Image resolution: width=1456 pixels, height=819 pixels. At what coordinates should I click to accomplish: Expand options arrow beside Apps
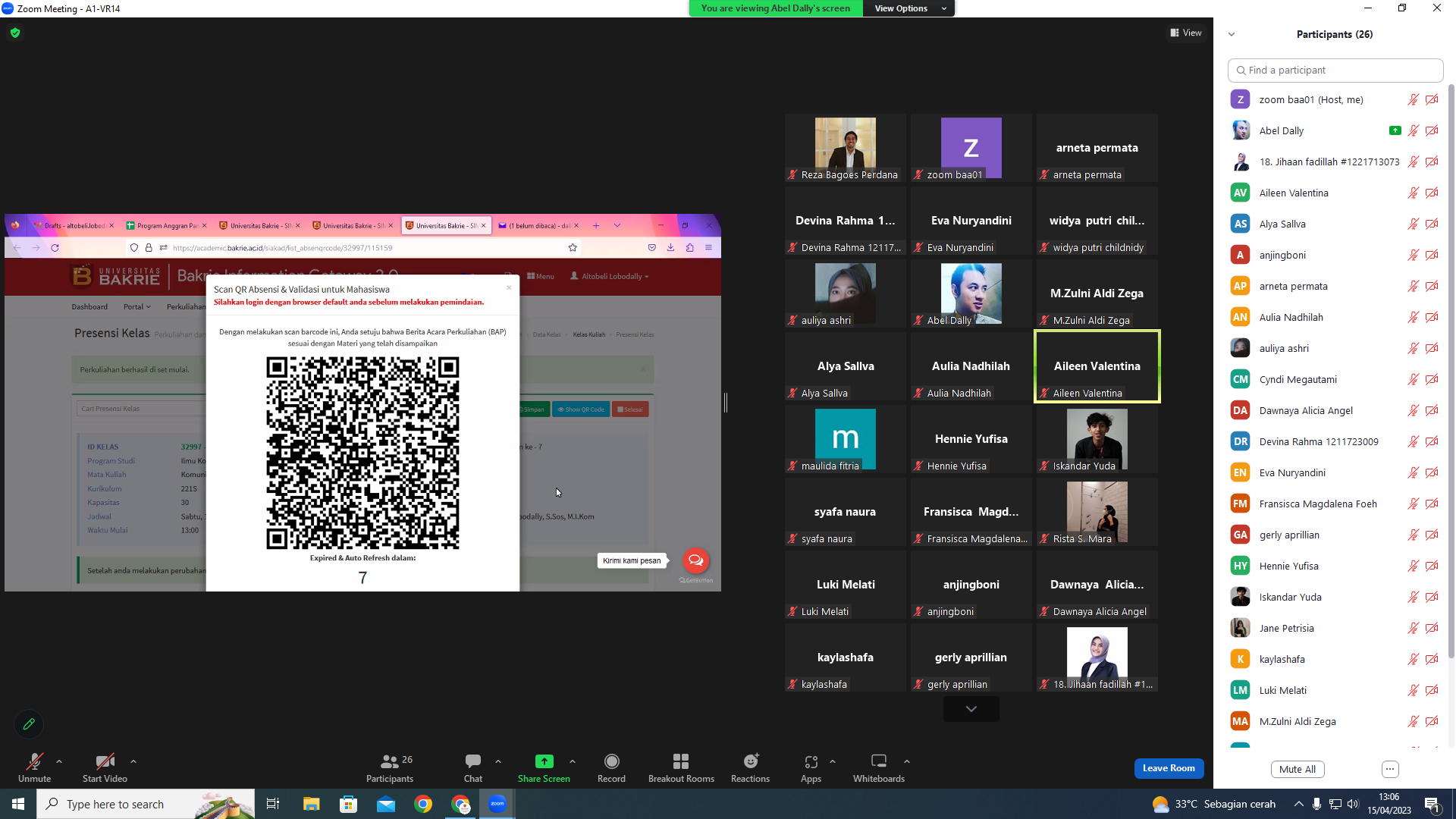[x=833, y=761]
